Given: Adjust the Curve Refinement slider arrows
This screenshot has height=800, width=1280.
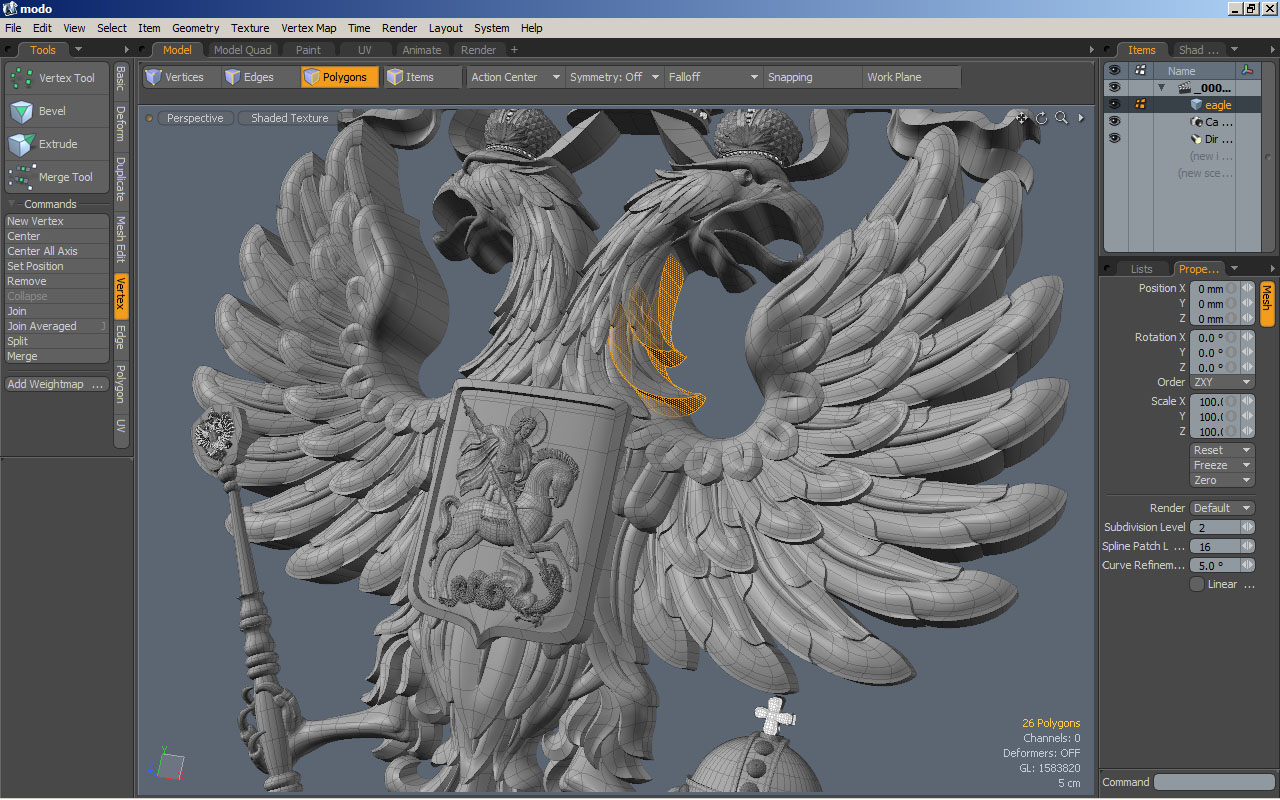Looking at the screenshot, I should point(1247,565).
